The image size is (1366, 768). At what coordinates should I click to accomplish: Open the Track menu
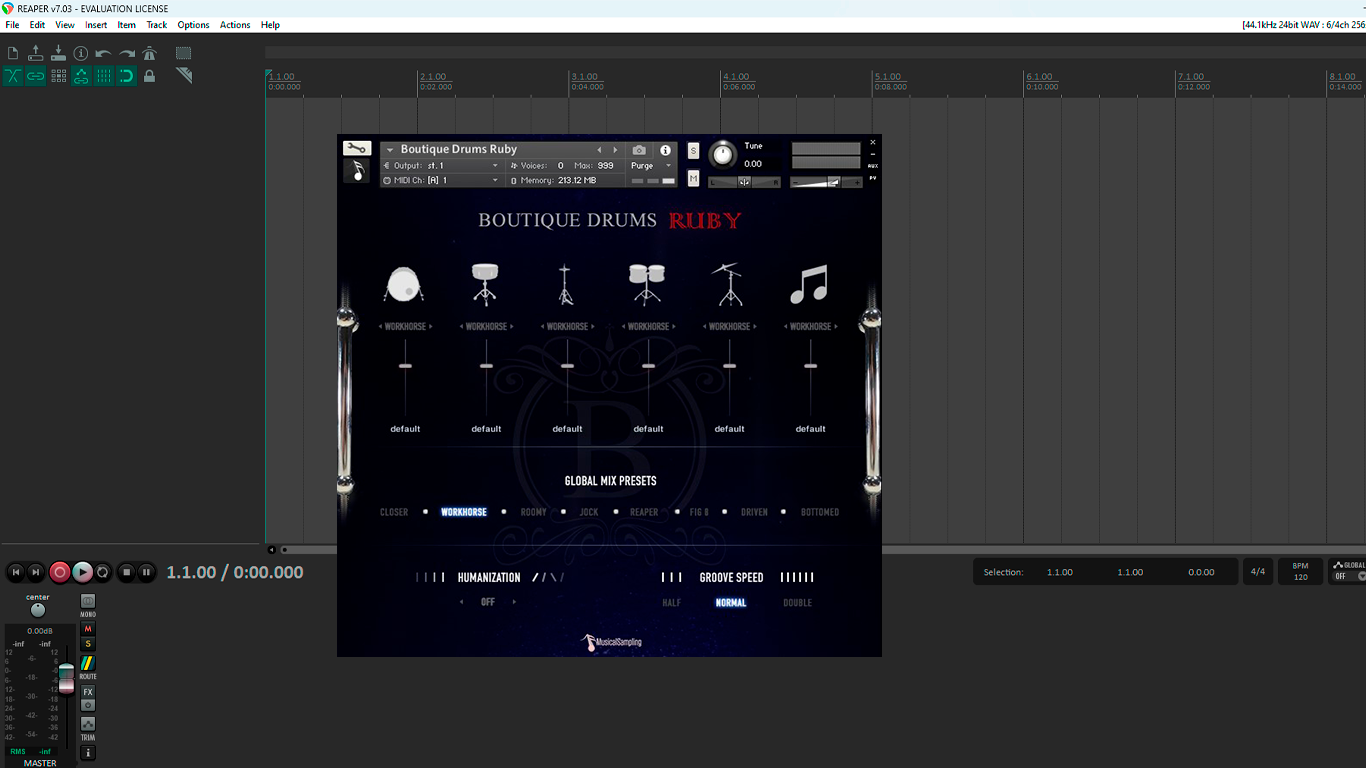click(157, 25)
